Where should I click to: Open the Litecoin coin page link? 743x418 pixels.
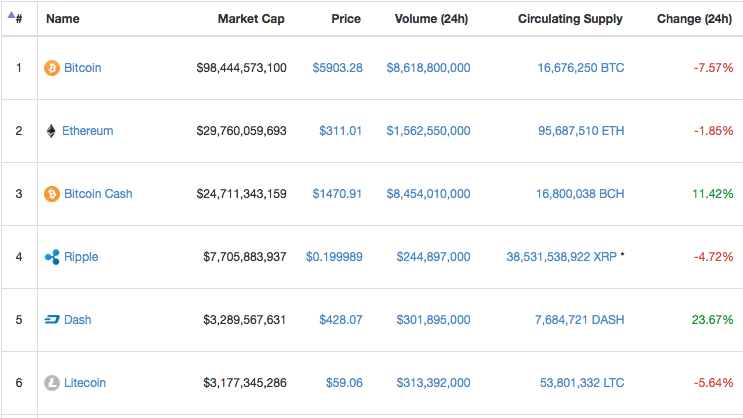pyautogui.click(x=85, y=383)
